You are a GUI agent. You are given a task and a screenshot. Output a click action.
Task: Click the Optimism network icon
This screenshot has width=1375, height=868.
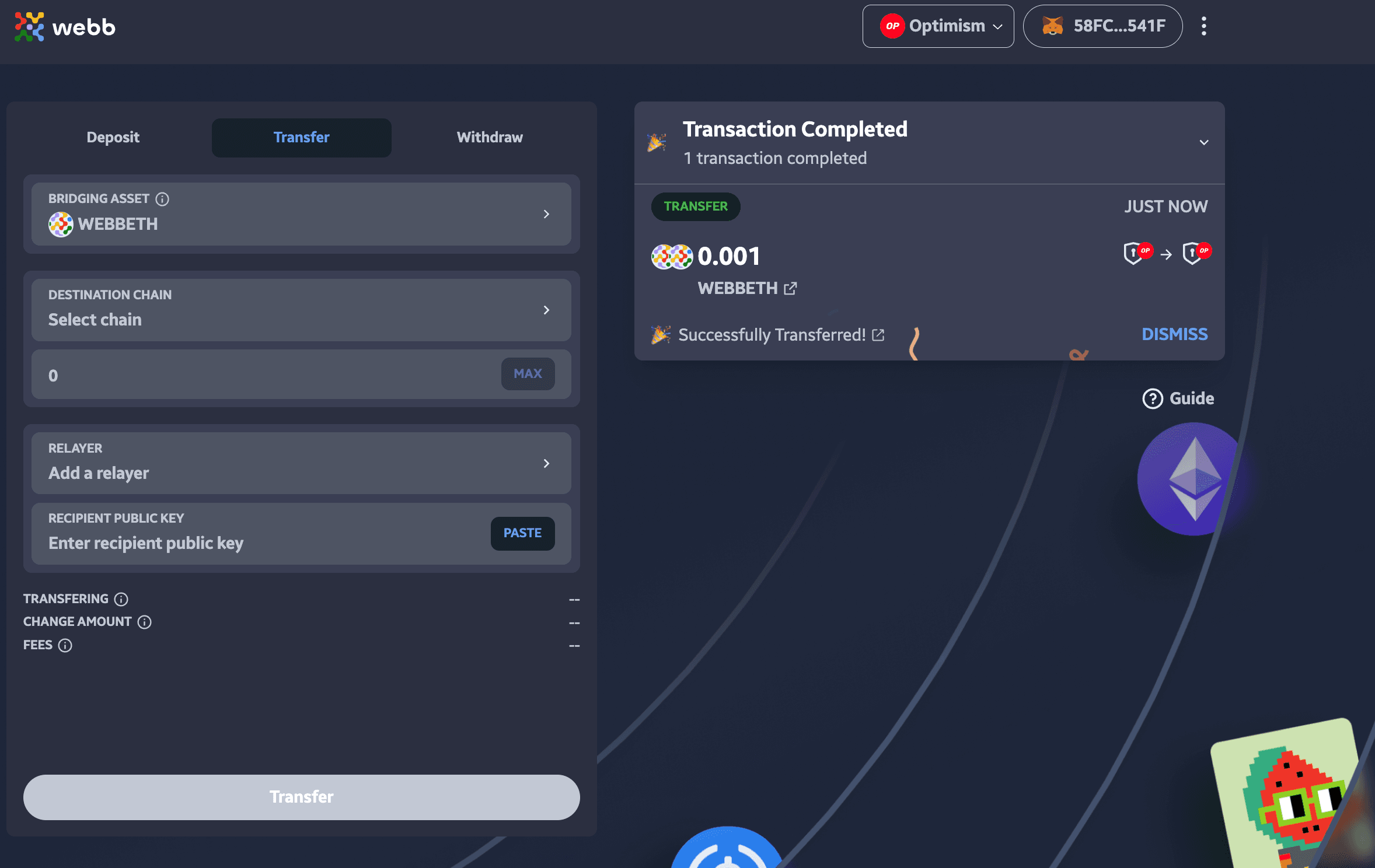pos(892,26)
